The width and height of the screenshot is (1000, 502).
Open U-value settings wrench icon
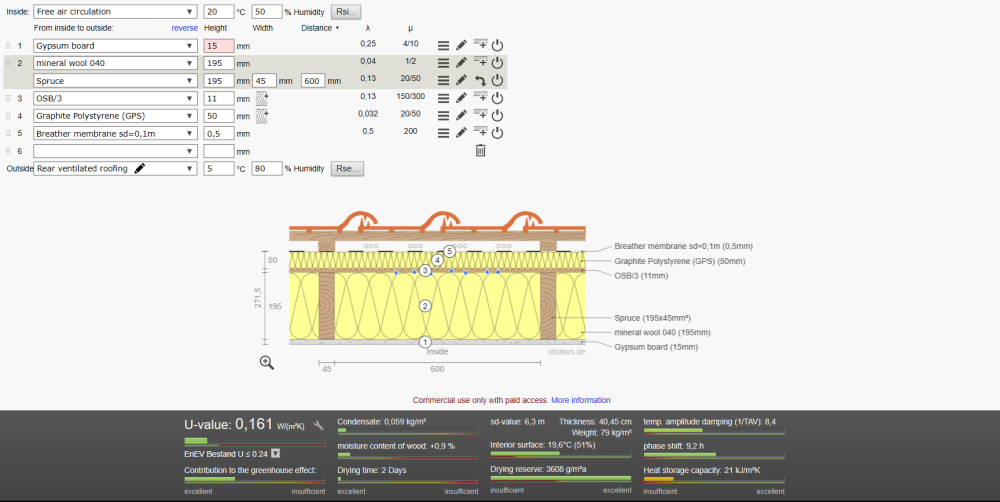point(318,425)
